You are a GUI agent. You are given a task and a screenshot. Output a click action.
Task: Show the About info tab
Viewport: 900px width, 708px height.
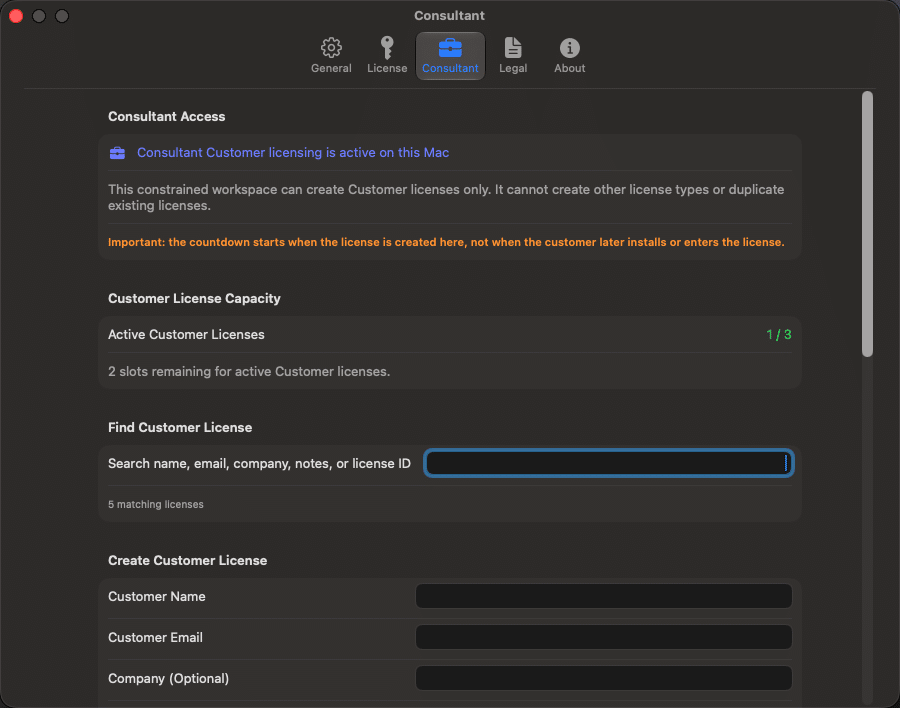pos(569,56)
